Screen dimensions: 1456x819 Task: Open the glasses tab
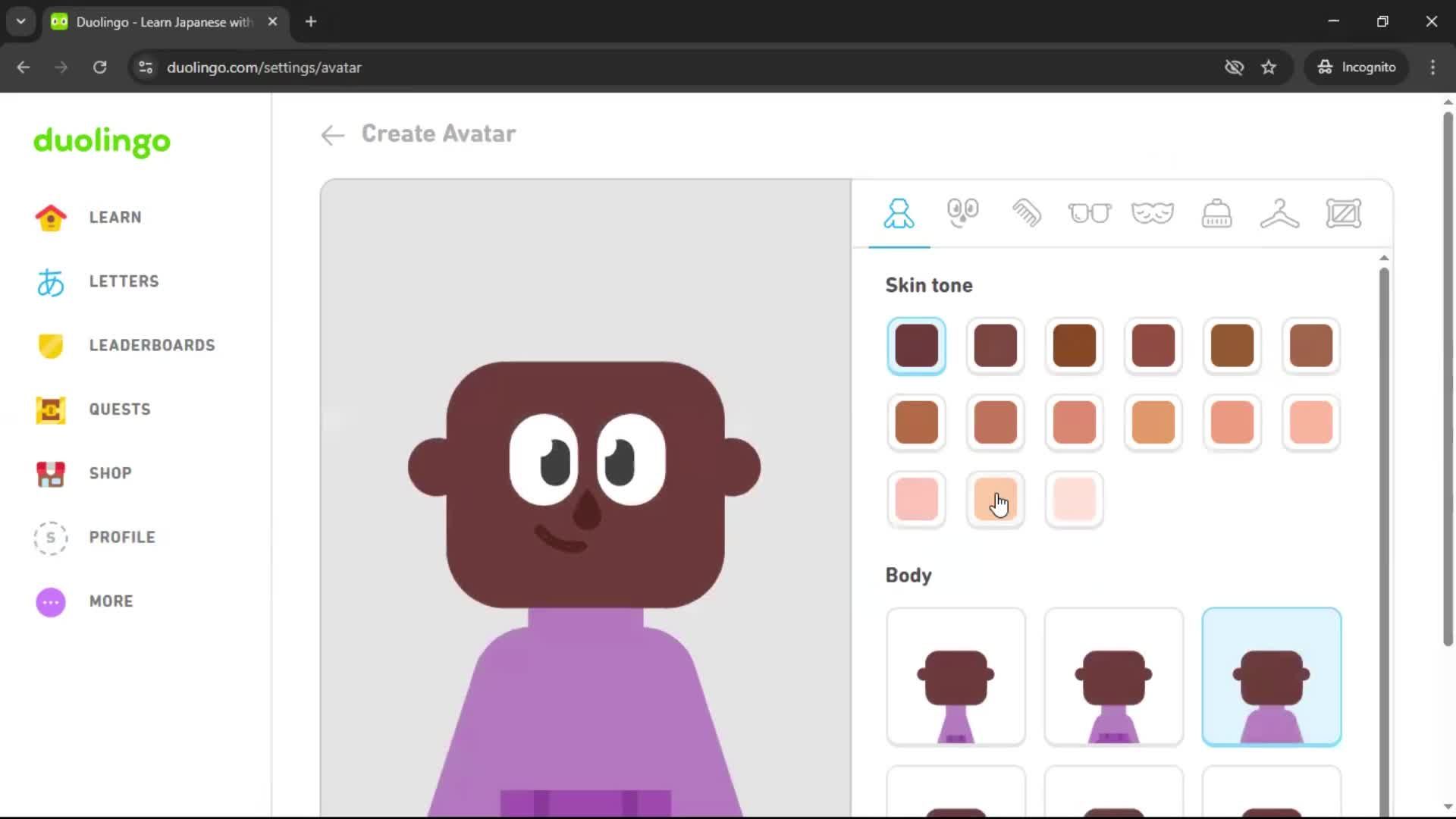(x=1090, y=213)
